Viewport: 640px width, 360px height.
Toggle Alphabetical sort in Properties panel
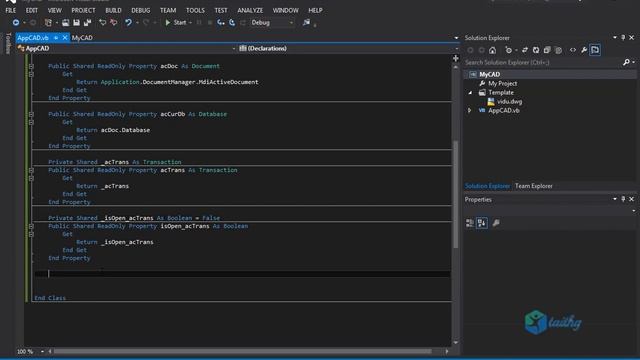(482, 223)
